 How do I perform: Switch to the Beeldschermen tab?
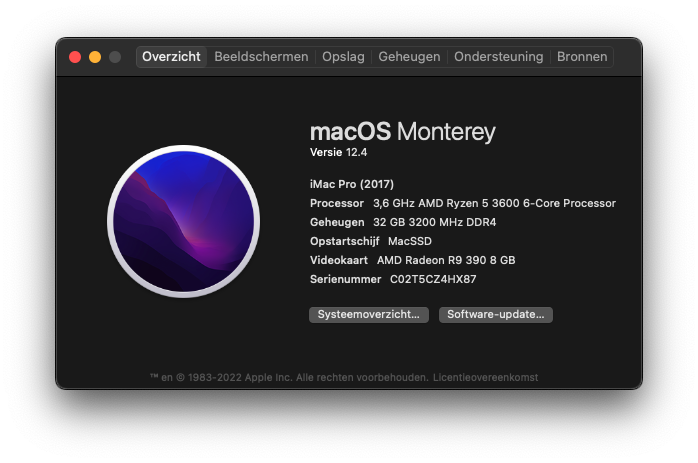(261, 57)
